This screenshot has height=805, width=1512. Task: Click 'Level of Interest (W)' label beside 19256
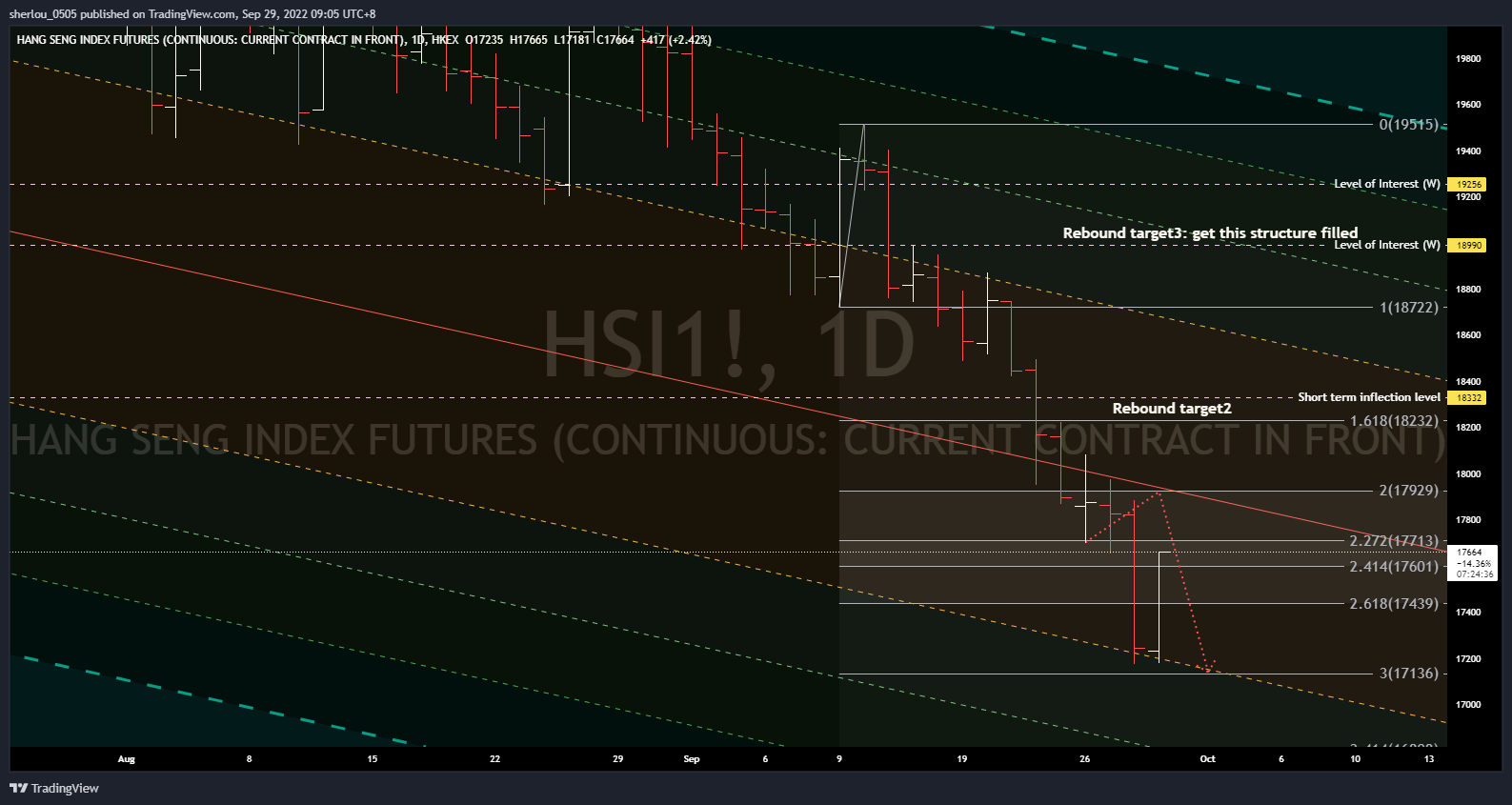(x=1387, y=184)
